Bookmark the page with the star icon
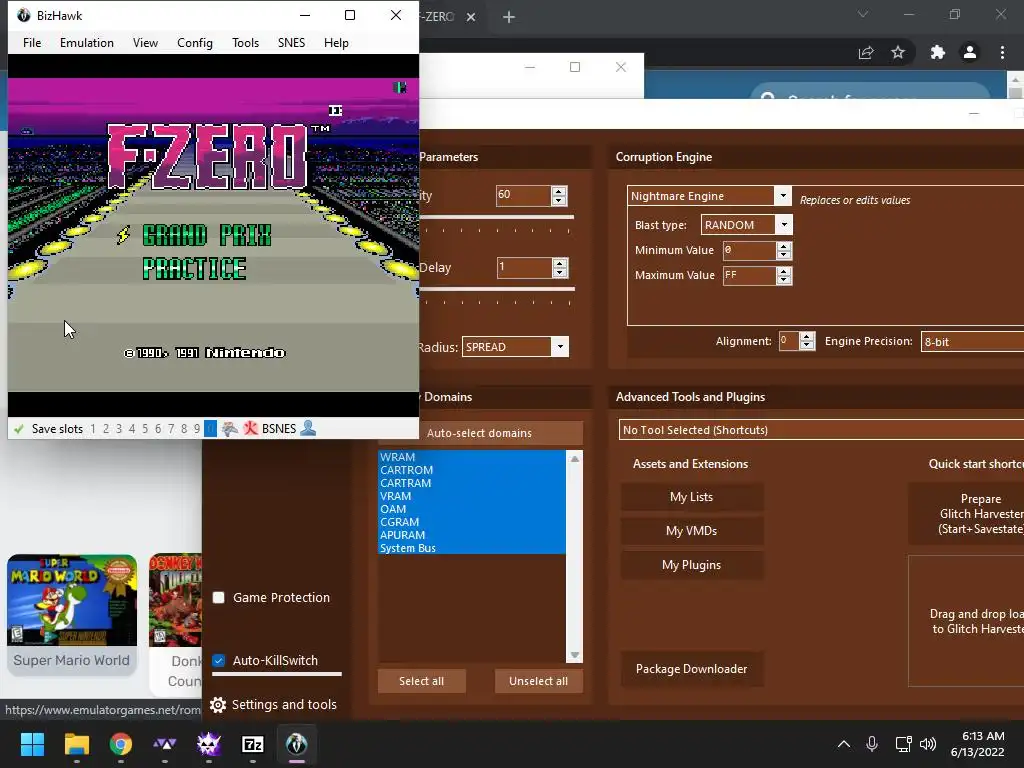Viewport: 1024px width, 768px height. [898, 52]
